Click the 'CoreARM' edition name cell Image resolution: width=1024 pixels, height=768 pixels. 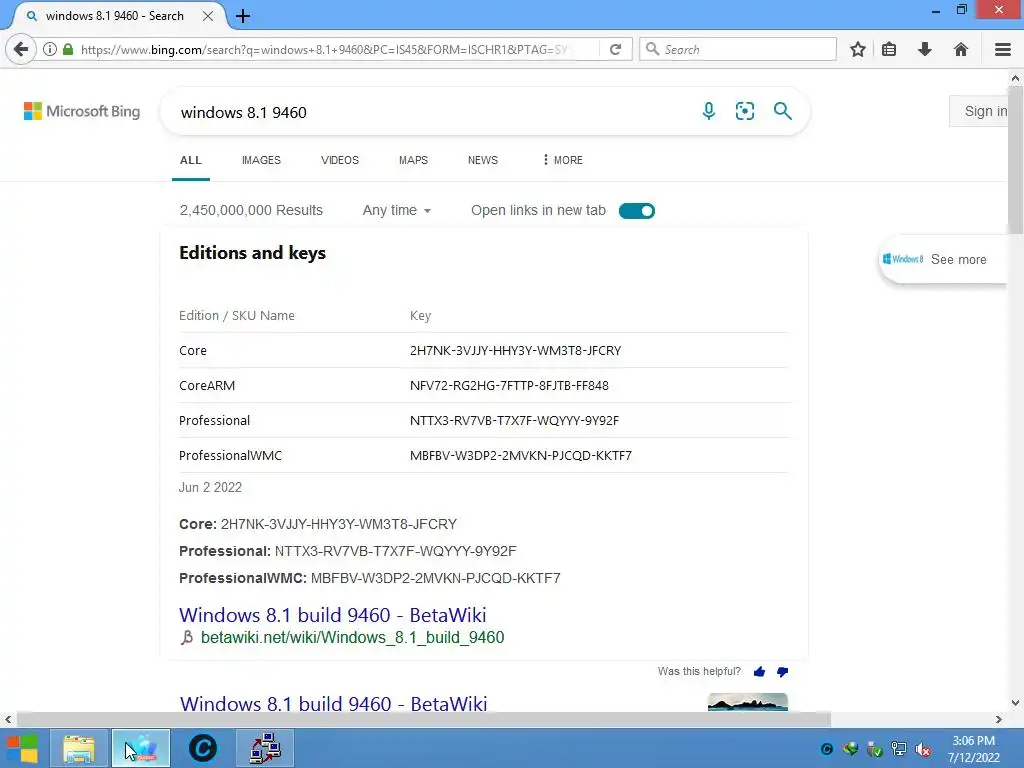point(207,386)
